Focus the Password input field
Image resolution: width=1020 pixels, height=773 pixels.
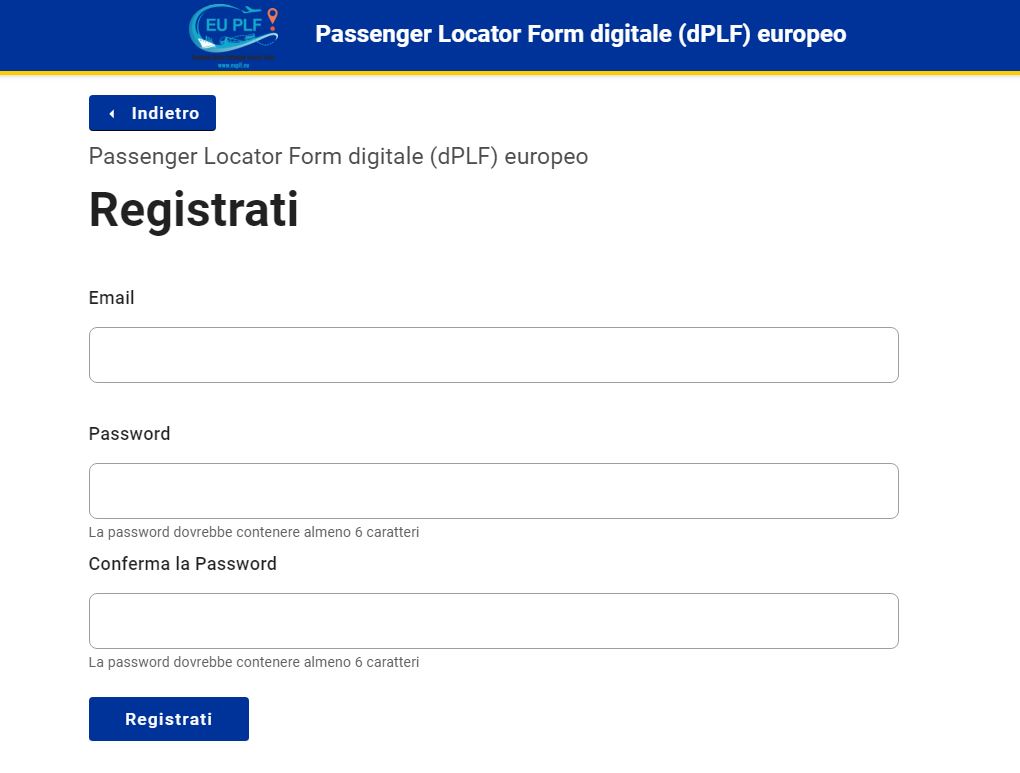[x=494, y=491]
